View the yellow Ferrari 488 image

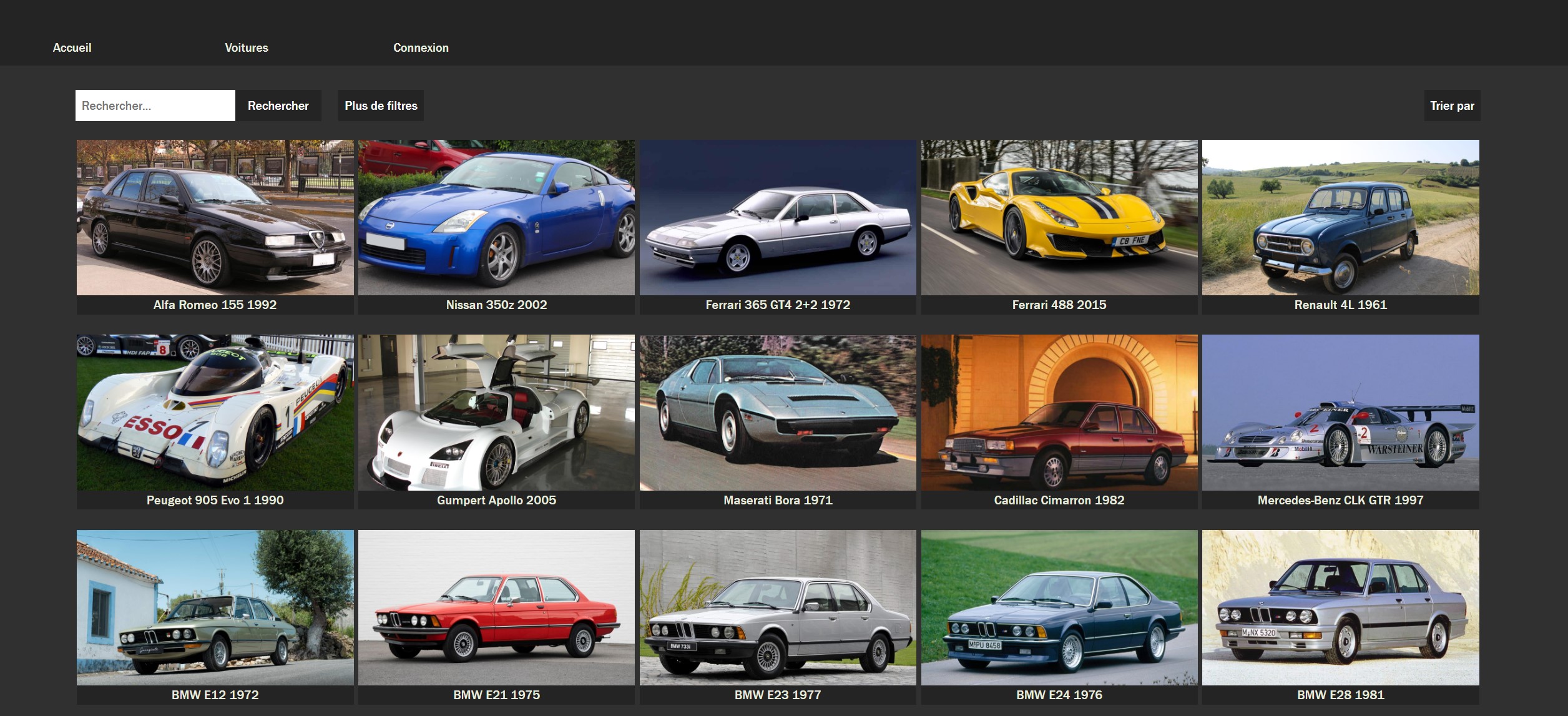point(1059,217)
